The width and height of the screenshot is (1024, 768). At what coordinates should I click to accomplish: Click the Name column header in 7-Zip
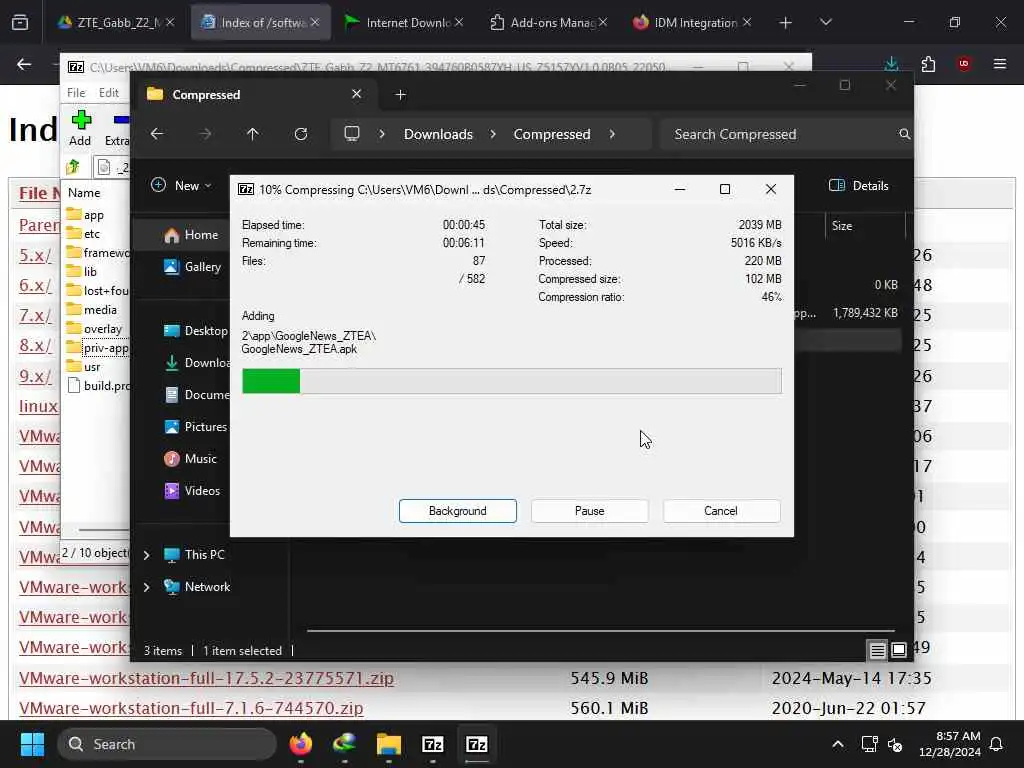(x=84, y=193)
